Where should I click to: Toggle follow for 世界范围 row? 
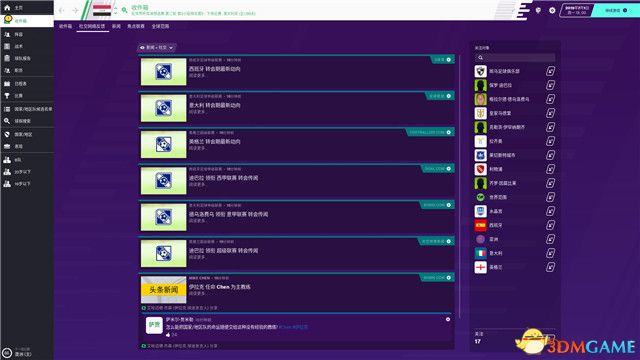point(550,197)
